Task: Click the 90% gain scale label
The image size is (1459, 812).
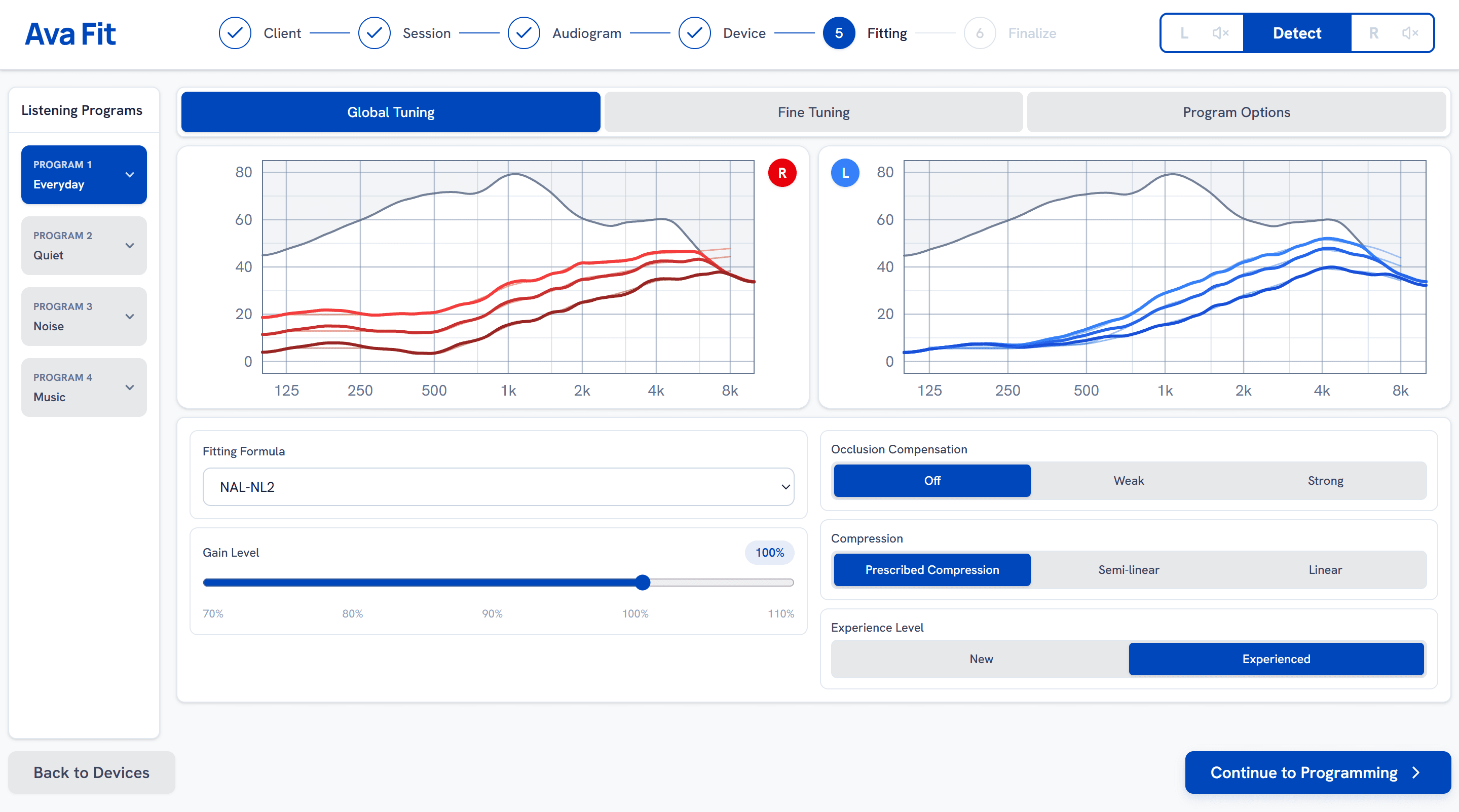Action: 492,614
